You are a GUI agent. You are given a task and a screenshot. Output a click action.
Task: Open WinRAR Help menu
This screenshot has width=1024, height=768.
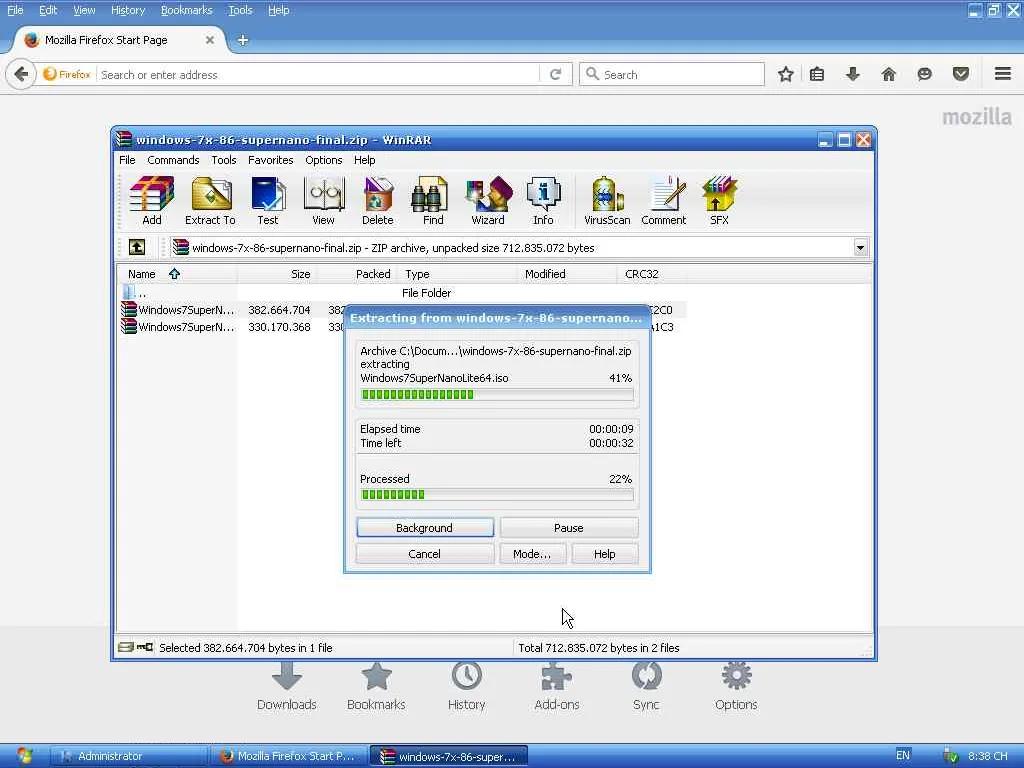coord(364,160)
